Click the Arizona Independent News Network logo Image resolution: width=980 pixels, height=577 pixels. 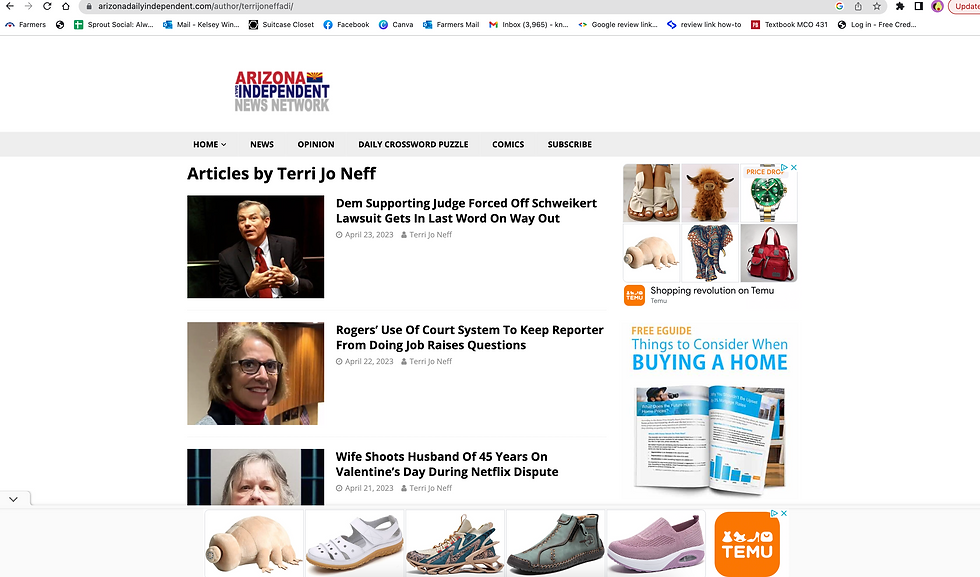282,91
